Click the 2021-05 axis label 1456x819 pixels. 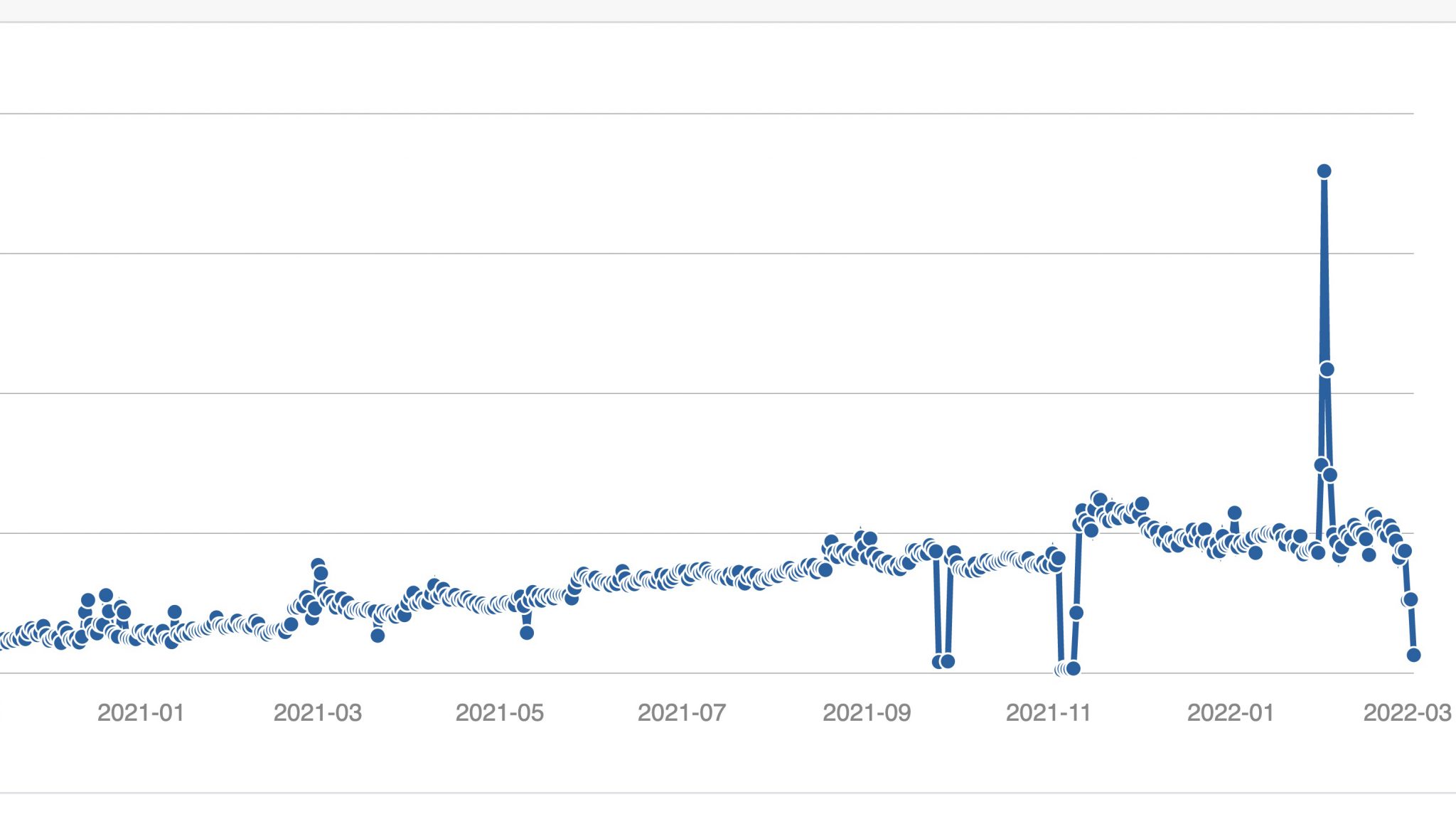(x=500, y=712)
